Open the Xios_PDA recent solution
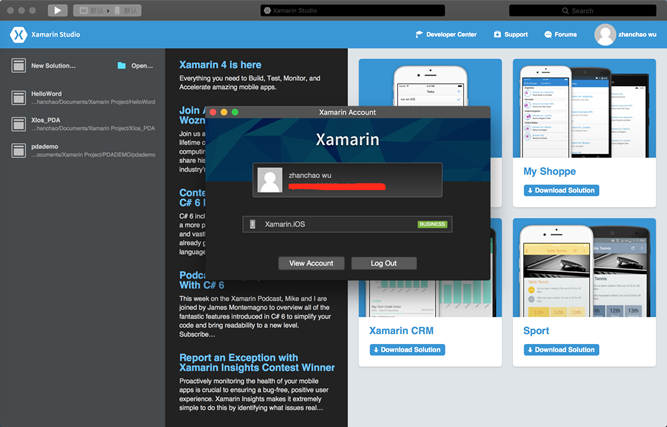667x427 pixels. pyautogui.click(x=83, y=124)
